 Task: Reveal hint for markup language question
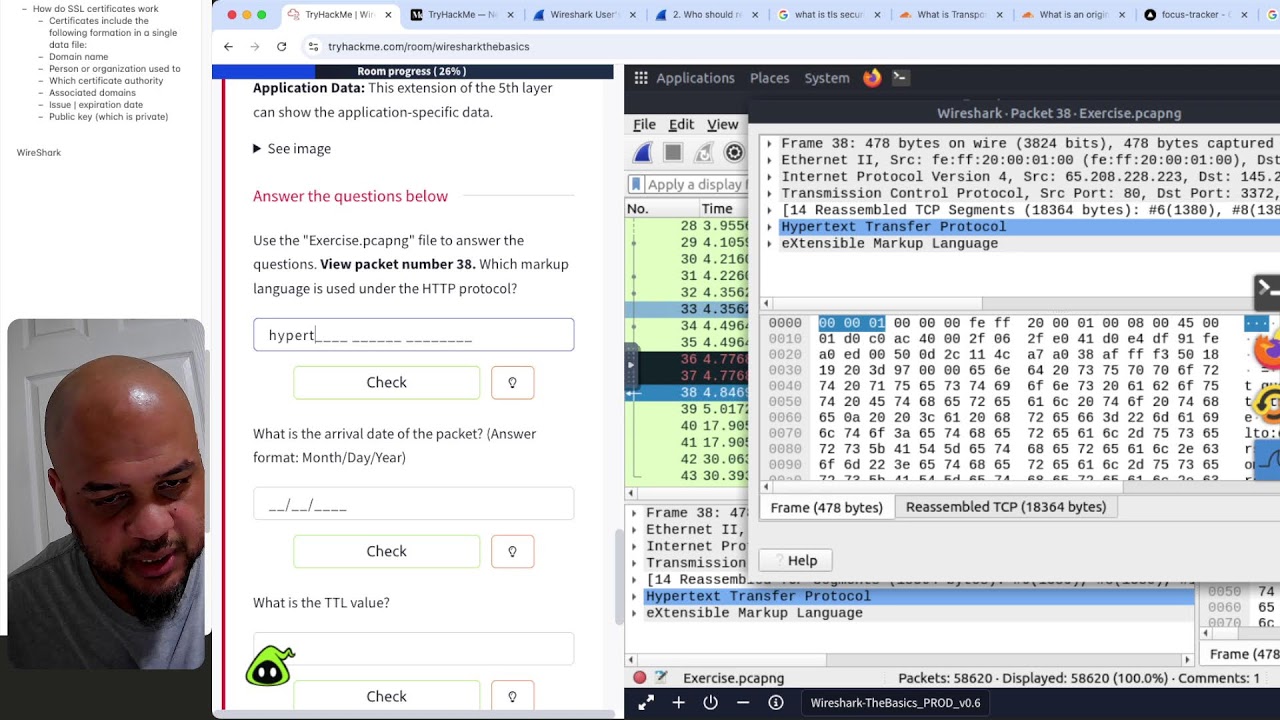pyautogui.click(x=512, y=382)
